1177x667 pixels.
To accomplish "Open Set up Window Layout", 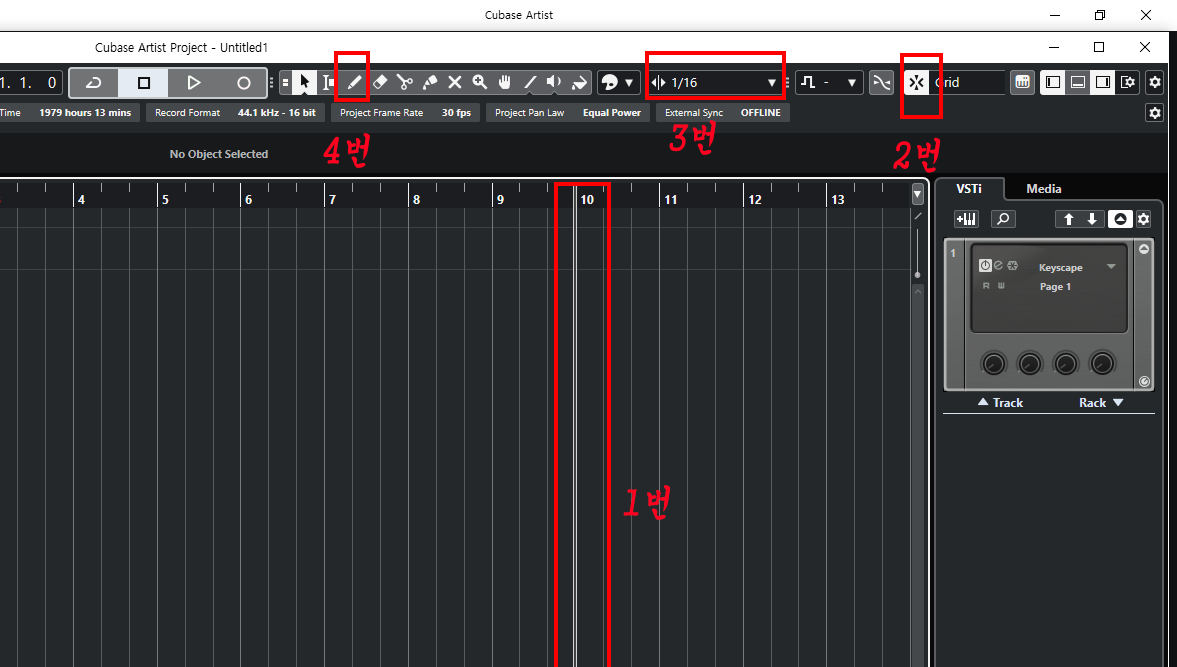I will click(x=1127, y=83).
